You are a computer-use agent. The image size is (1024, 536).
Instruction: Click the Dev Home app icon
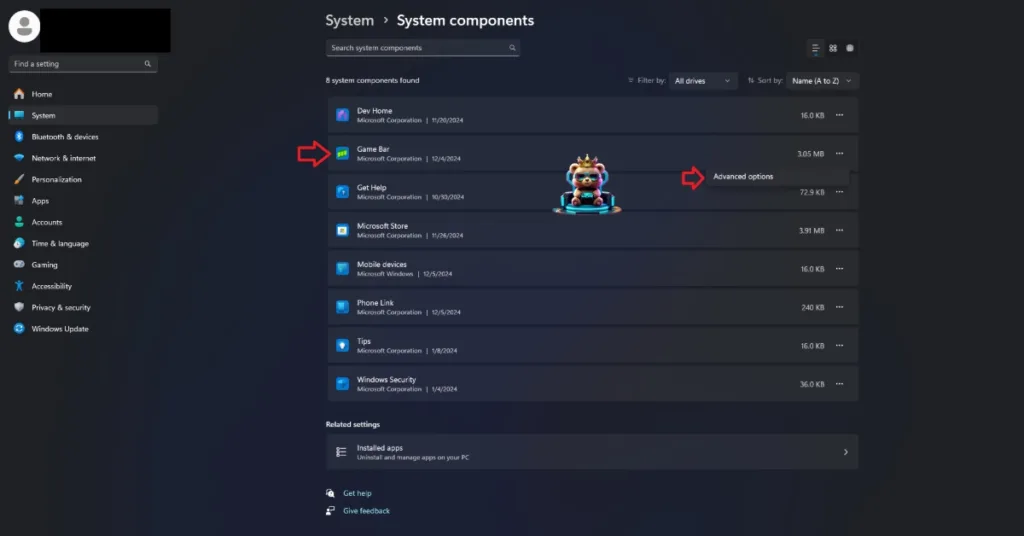pyautogui.click(x=342, y=115)
